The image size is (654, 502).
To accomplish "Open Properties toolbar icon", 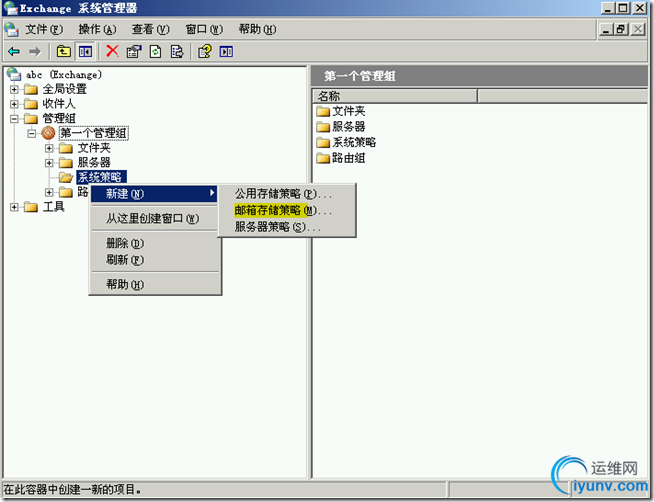I will click(134, 52).
